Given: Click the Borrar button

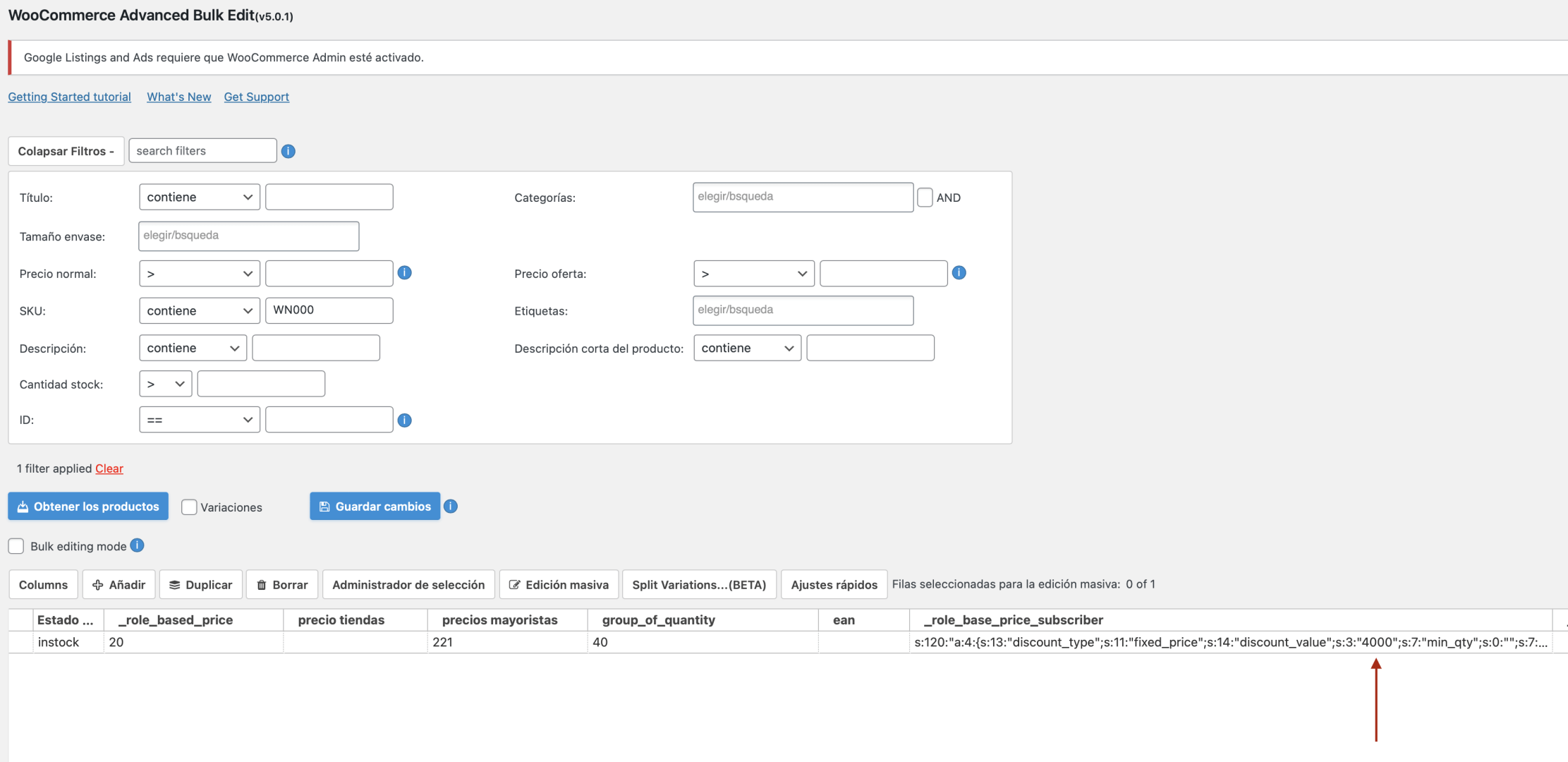Looking at the screenshot, I should (282, 584).
